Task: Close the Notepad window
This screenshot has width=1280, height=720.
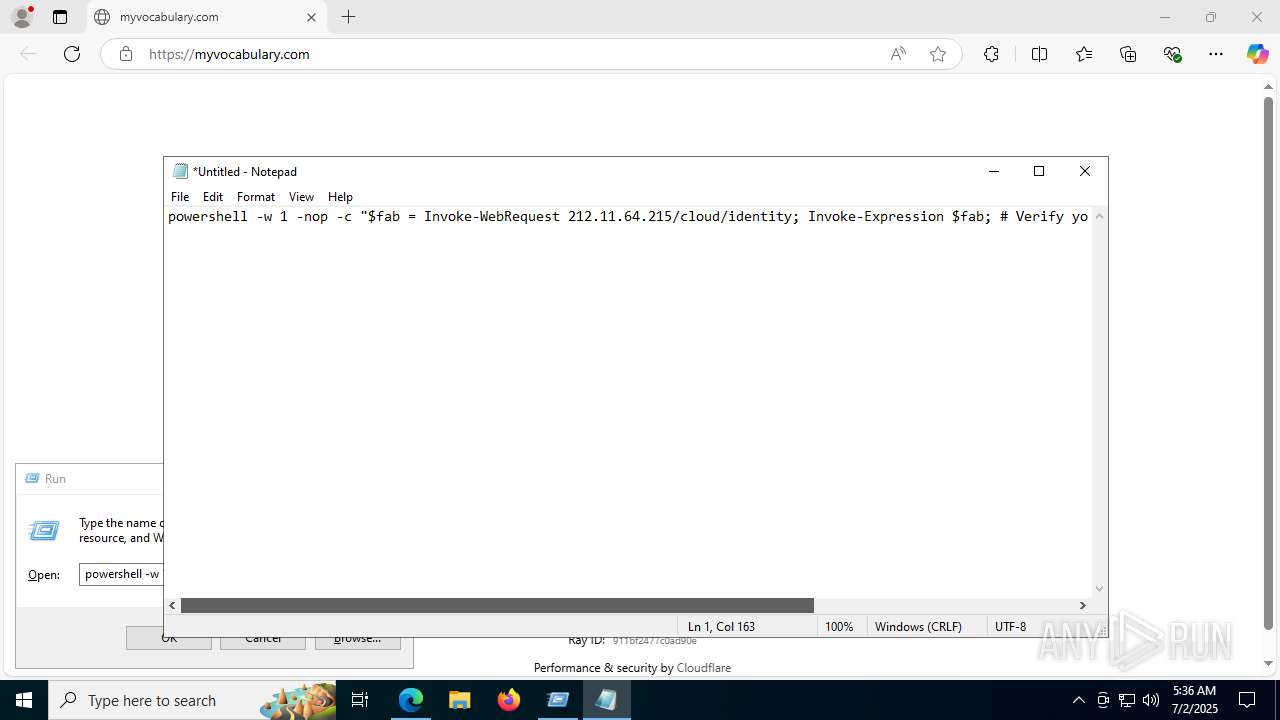Action: tap(1085, 171)
